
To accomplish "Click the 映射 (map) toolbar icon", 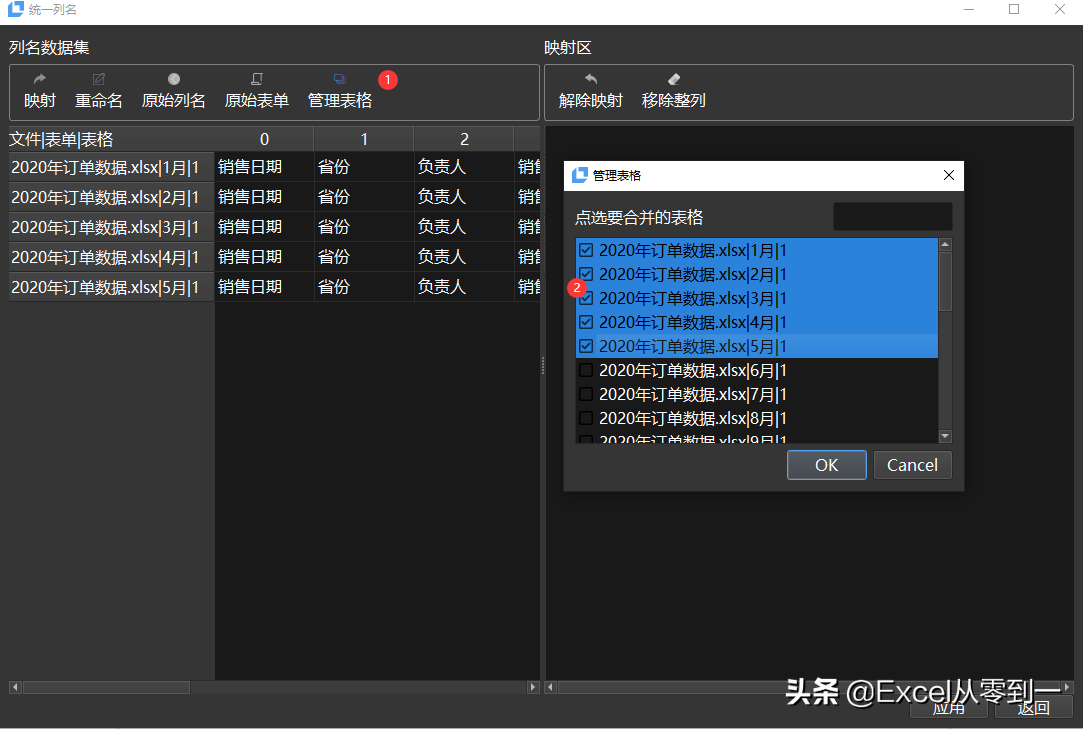I will point(39,79).
